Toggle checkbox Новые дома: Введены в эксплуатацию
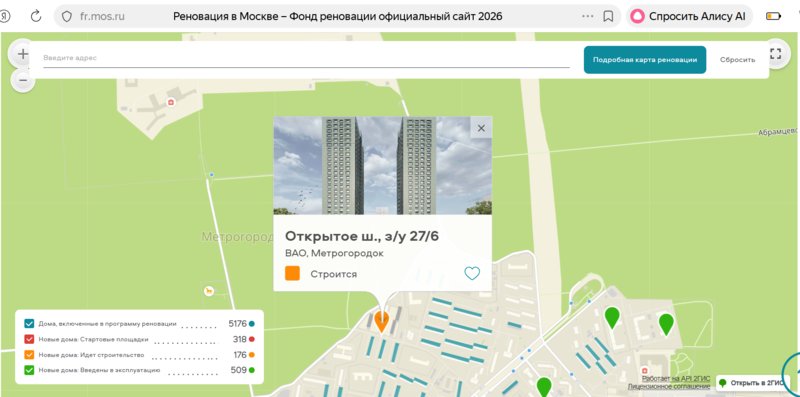The width and height of the screenshot is (800, 397). coord(29,370)
